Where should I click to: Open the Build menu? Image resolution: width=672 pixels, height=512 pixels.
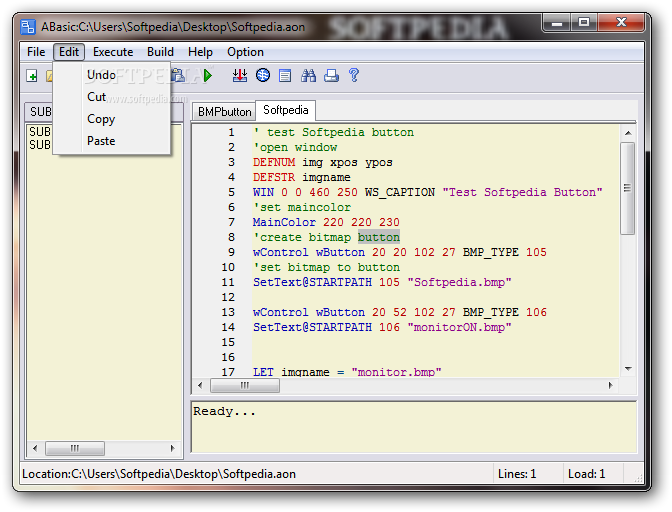160,52
